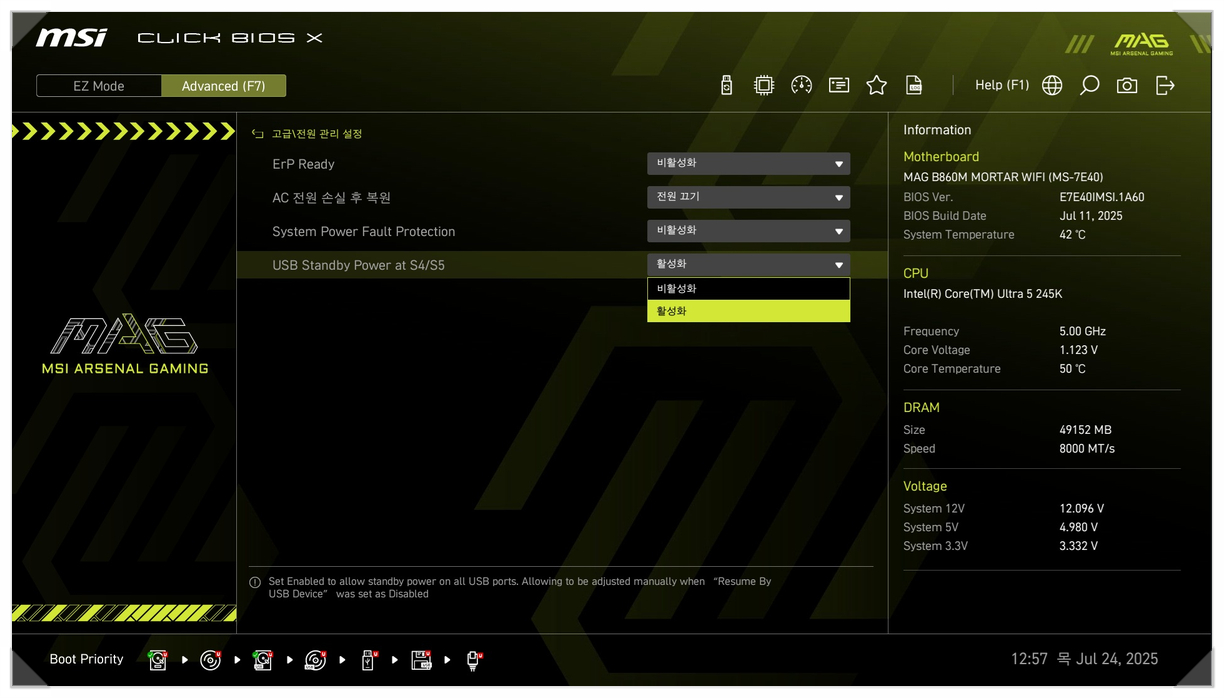The width and height of the screenshot is (1224, 698).
Task: Choose 비활성화 in the open dropdown list
Action: [748, 289]
